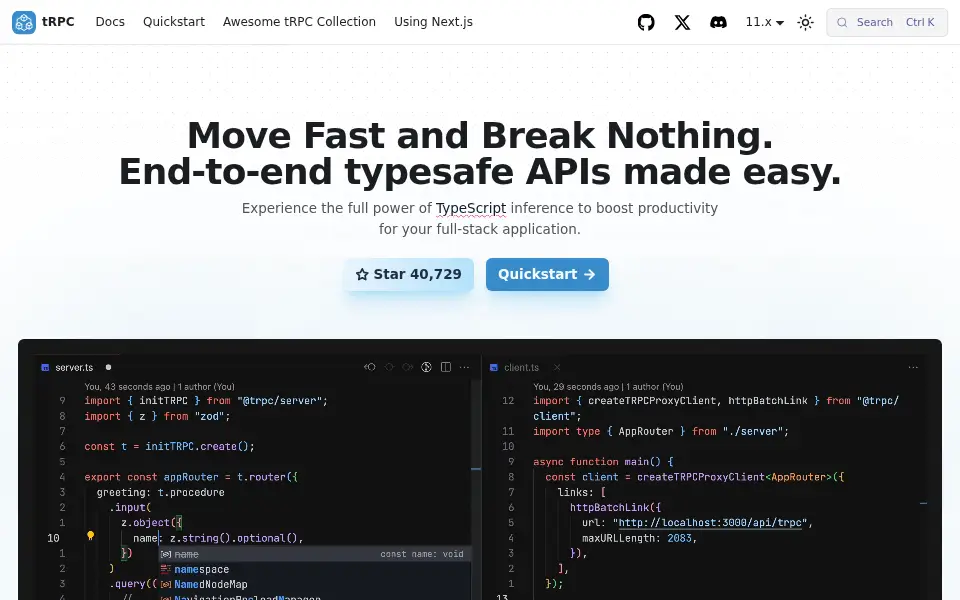Click the maxURLLength value 2083
Viewport: 960px width, 600px height.
[x=680, y=538]
